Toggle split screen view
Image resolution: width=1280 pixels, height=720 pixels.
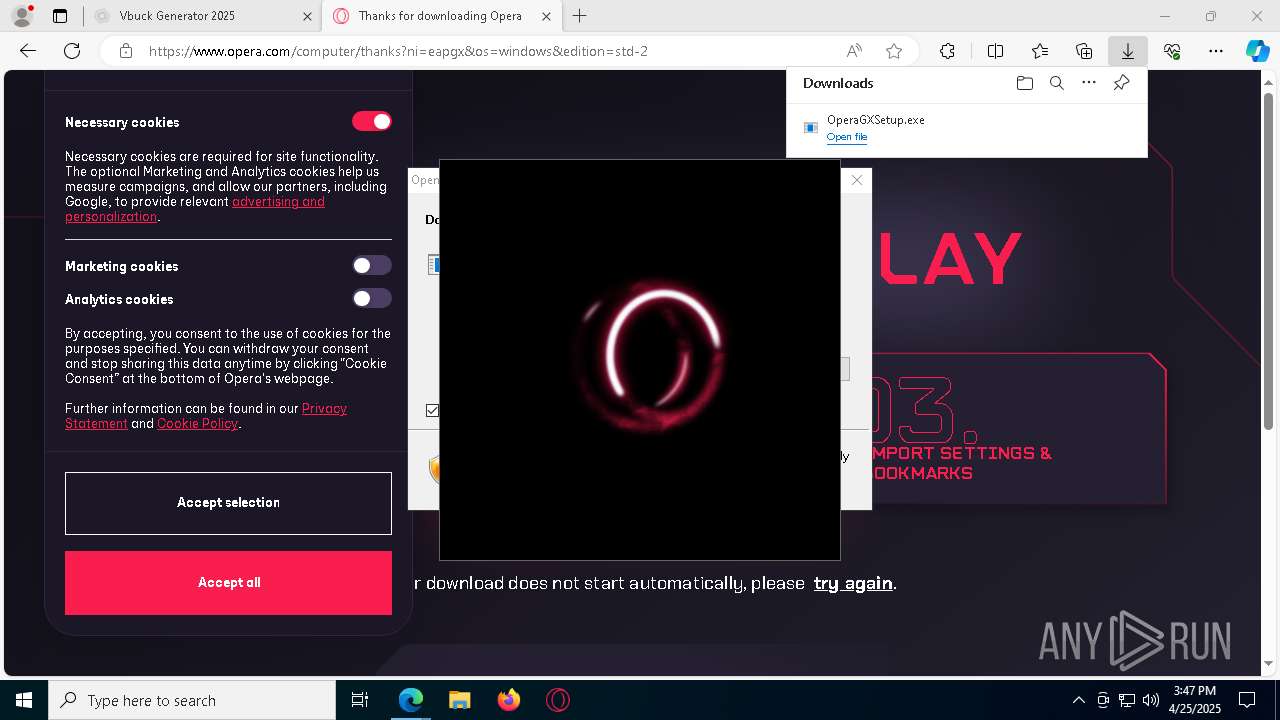(x=995, y=51)
